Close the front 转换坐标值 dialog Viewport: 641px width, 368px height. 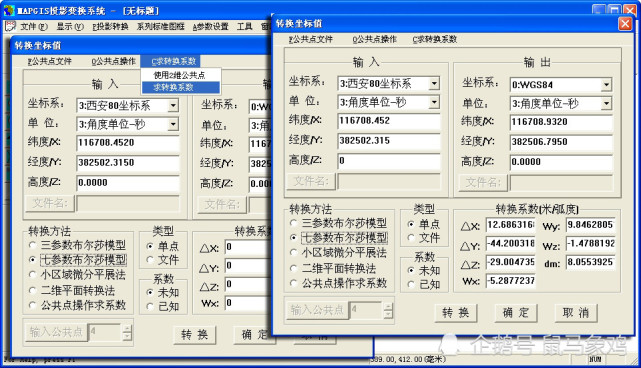(625, 24)
